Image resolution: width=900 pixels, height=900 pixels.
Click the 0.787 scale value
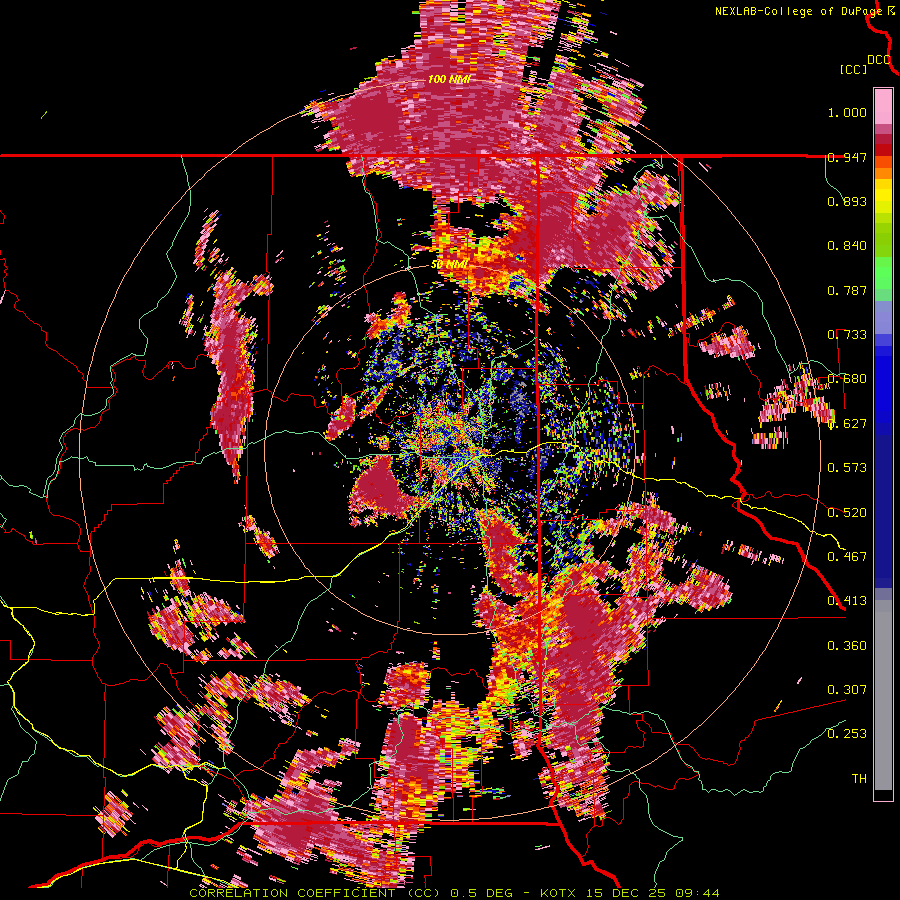pos(847,290)
